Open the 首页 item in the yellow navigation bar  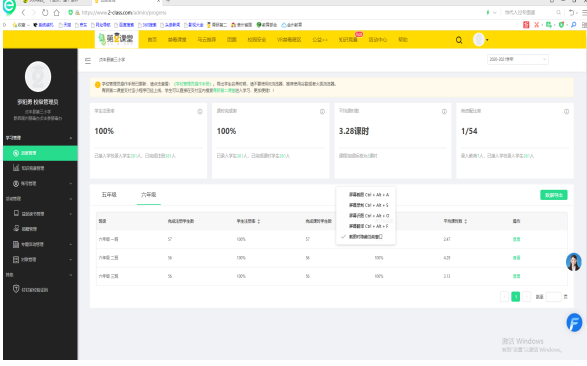pos(152,40)
